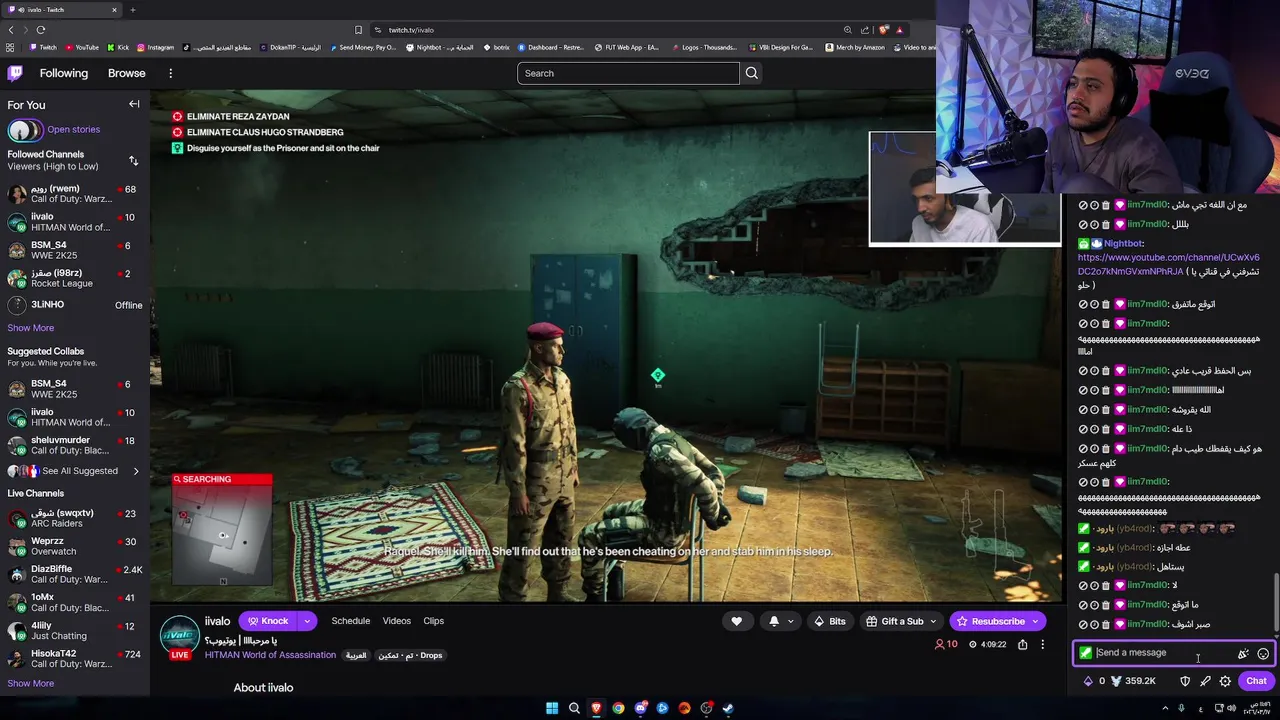This screenshot has height=720, width=1280.
Task: Open Steam from the taskbar
Action: coord(728,708)
